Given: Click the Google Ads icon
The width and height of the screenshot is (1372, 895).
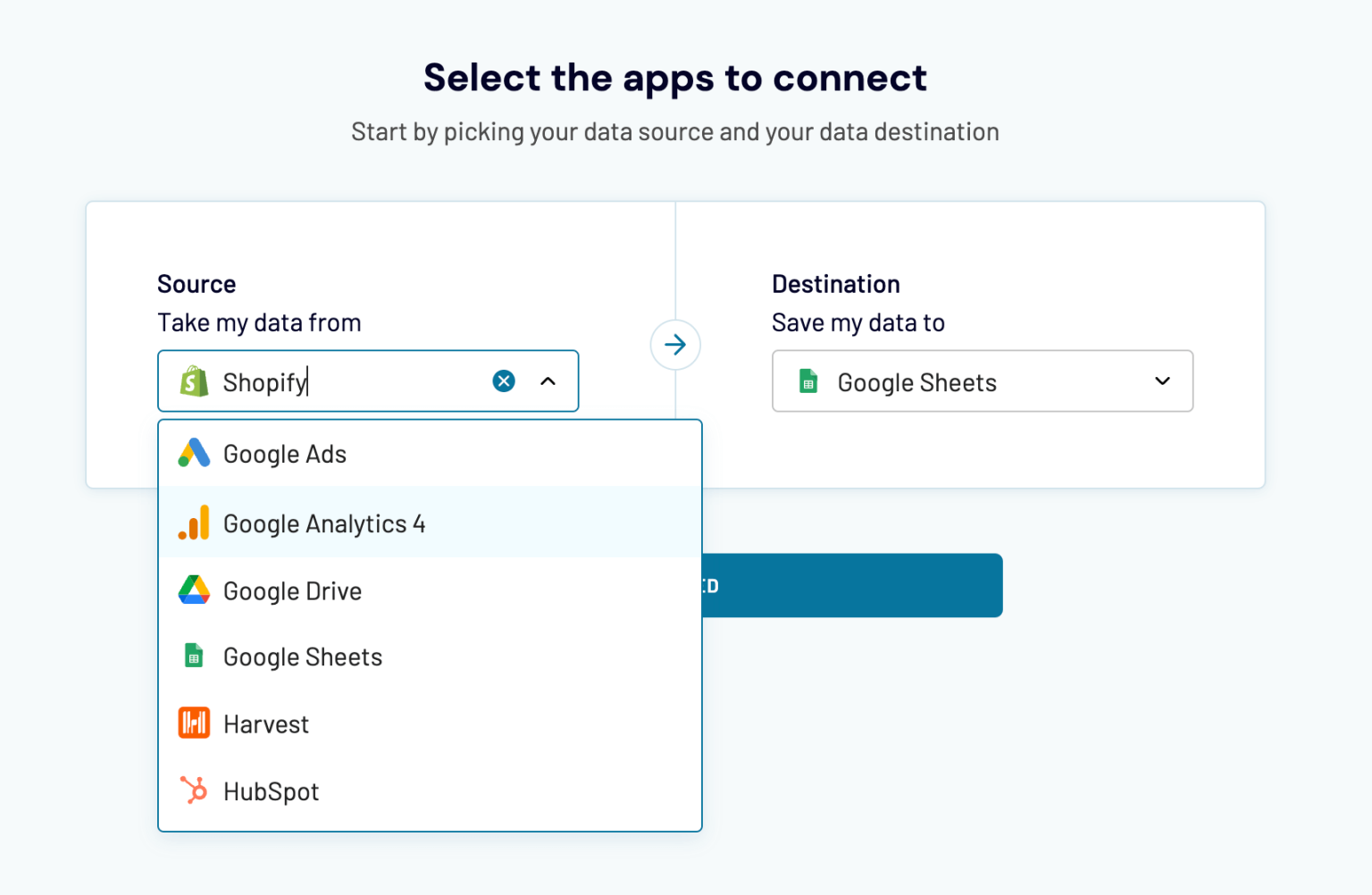Looking at the screenshot, I should (x=192, y=453).
